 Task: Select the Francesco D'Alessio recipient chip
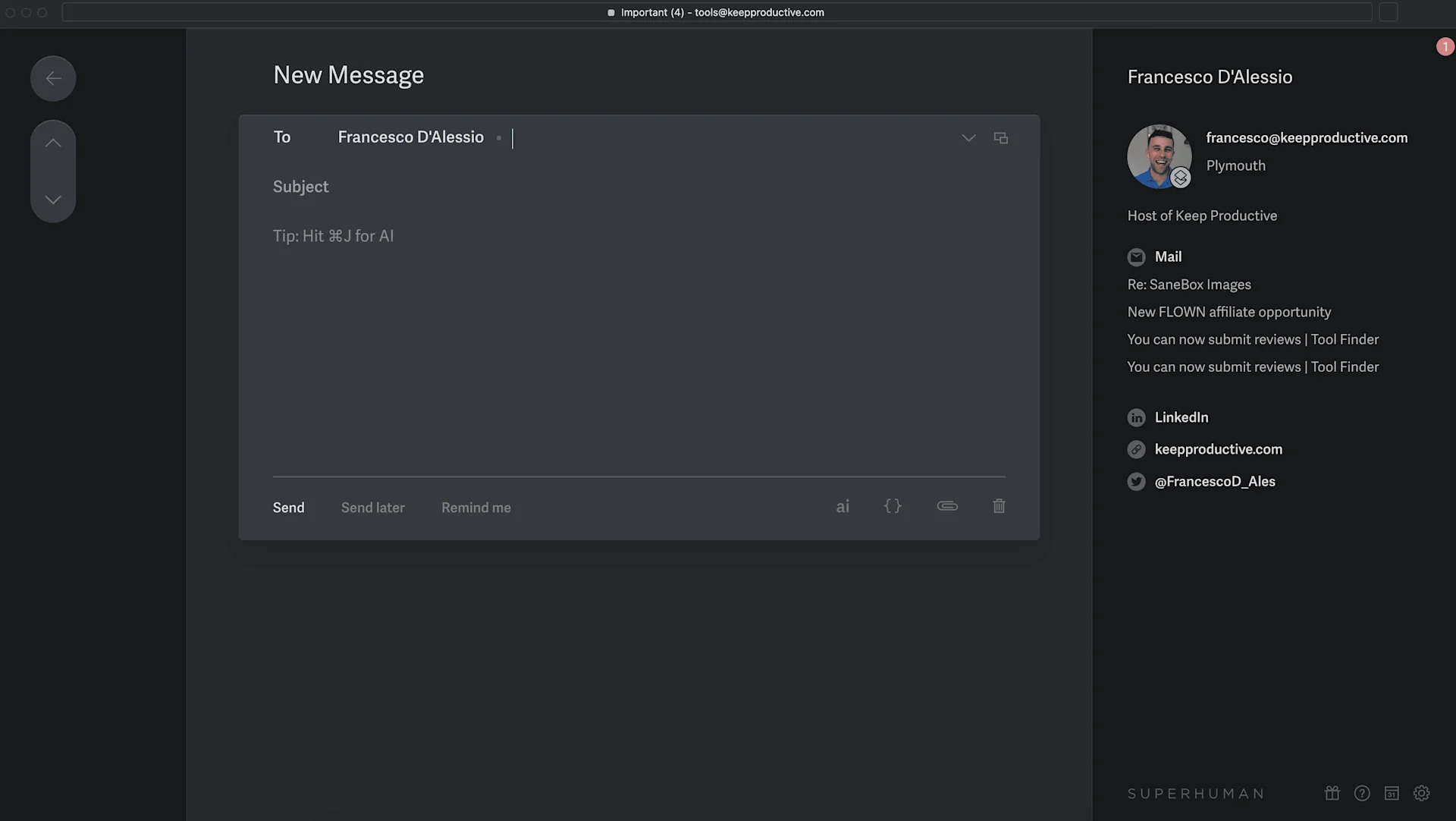pyautogui.click(x=410, y=137)
